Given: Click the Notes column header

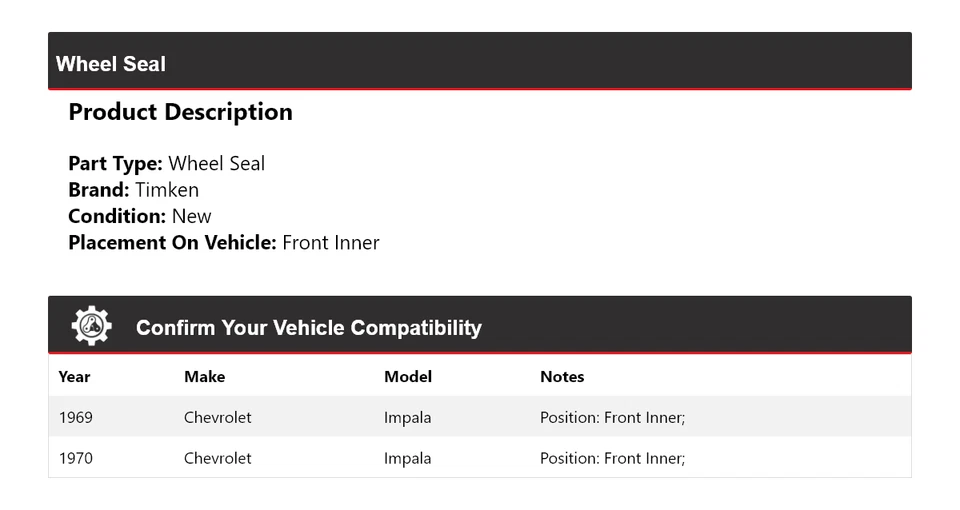Looking at the screenshot, I should 562,377.
